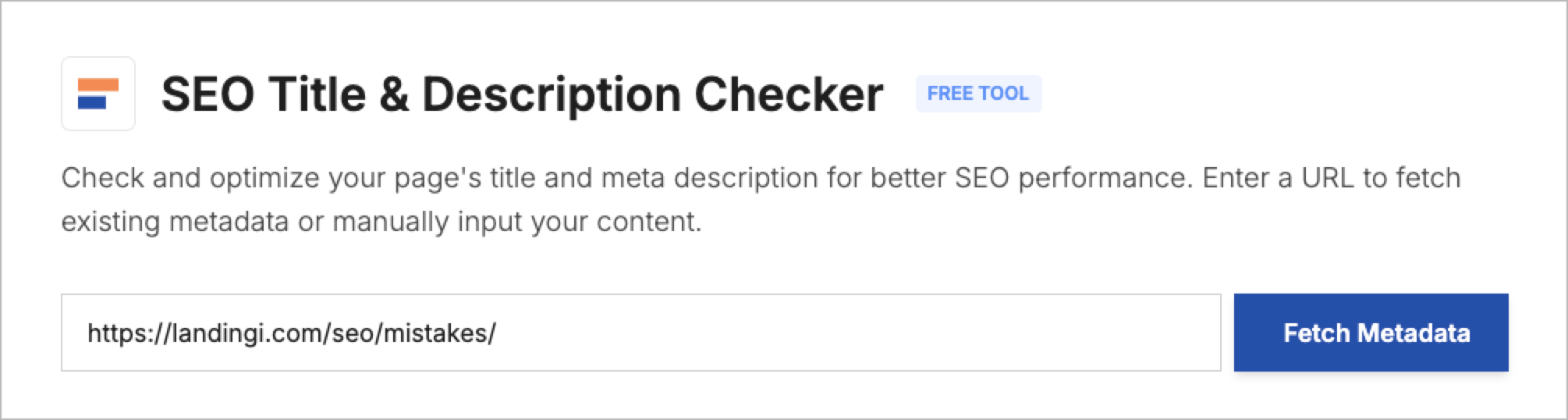1568x420 pixels.
Task: Click the word "SEO" in the heading
Action: [208, 95]
